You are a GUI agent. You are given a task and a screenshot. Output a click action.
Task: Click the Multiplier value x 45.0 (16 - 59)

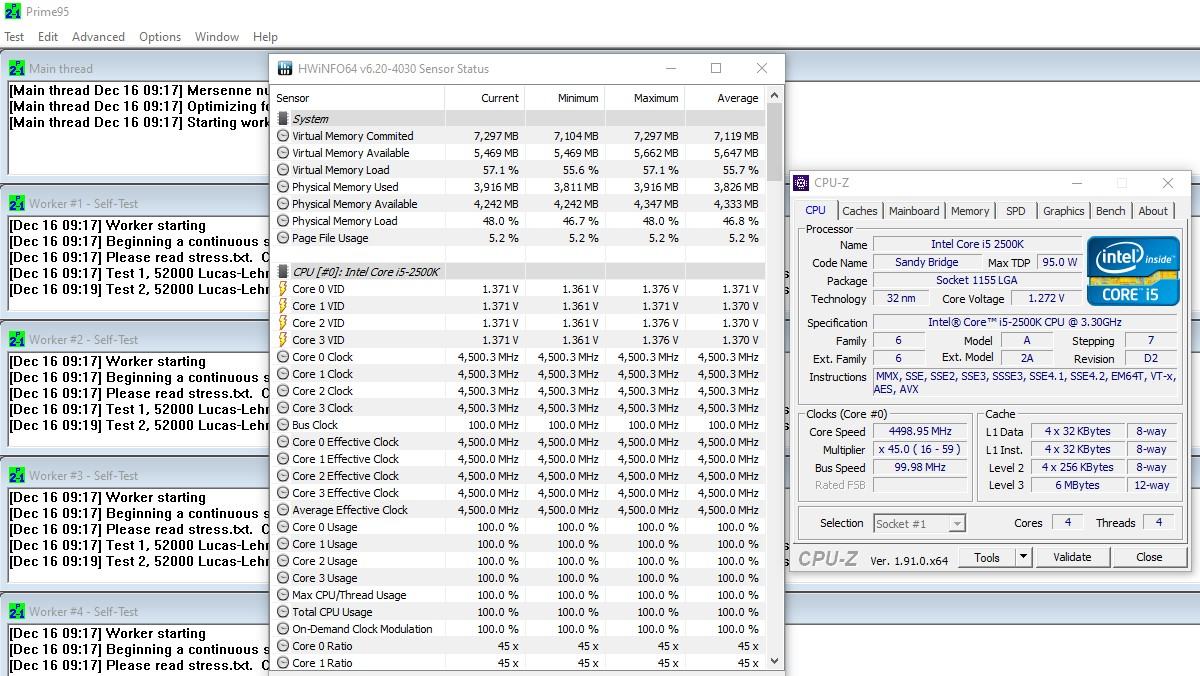920,450
